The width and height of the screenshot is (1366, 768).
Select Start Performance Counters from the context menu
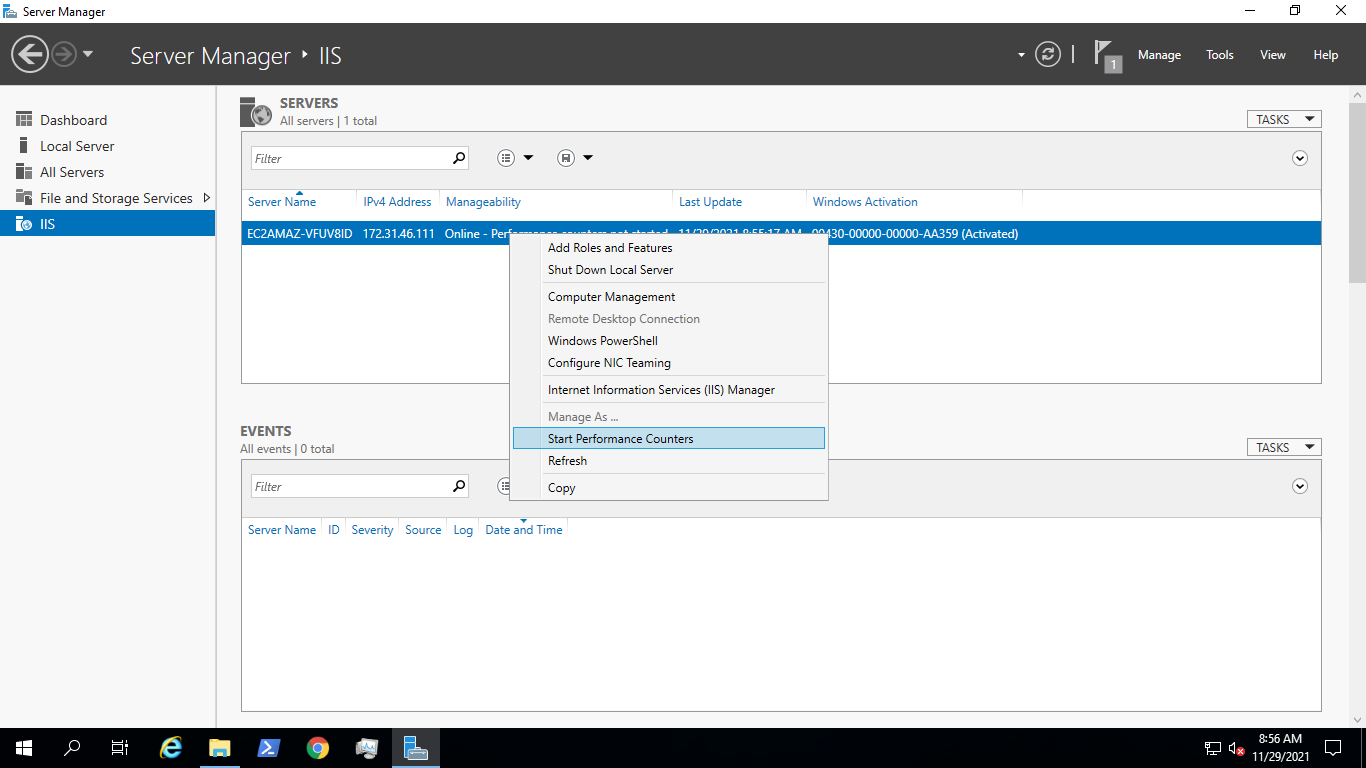pos(620,438)
